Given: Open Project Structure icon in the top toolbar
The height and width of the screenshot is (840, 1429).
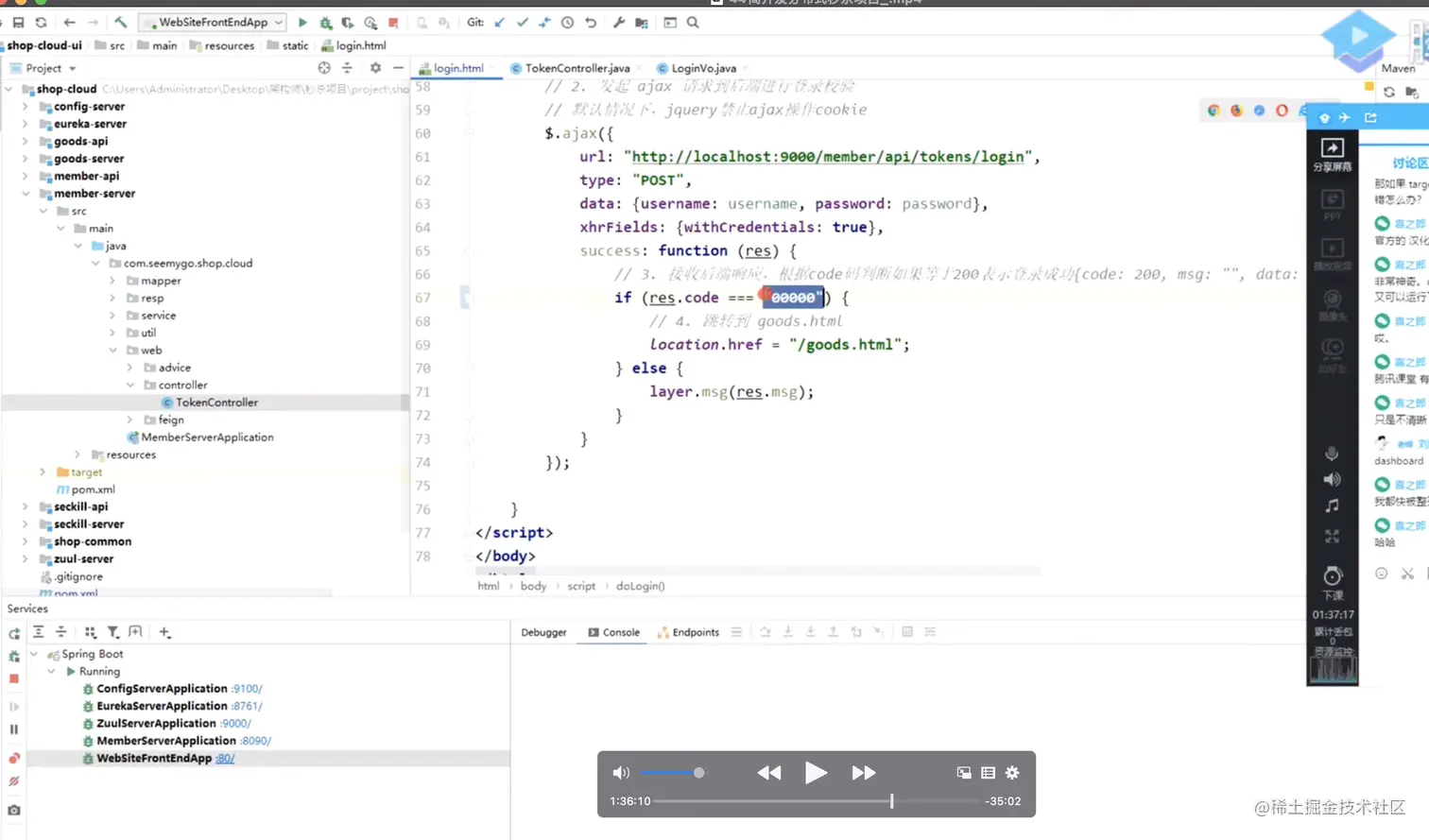Looking at the screenshot, I should tap(642, 23).
